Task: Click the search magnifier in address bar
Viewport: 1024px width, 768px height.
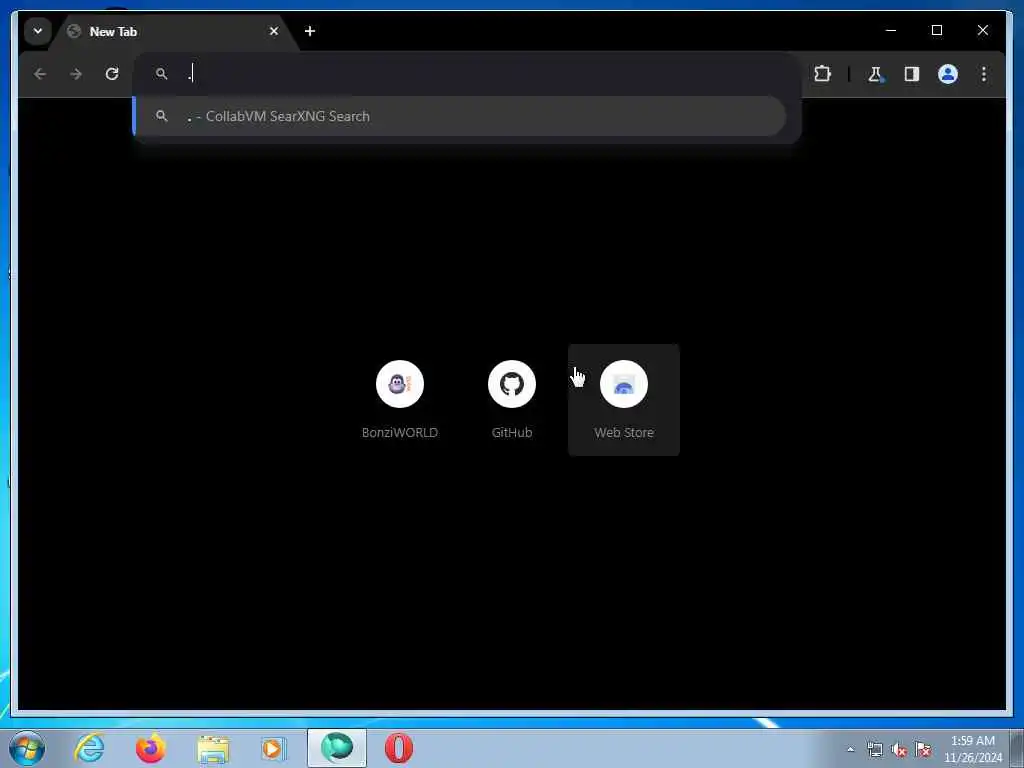Action: 161,74
